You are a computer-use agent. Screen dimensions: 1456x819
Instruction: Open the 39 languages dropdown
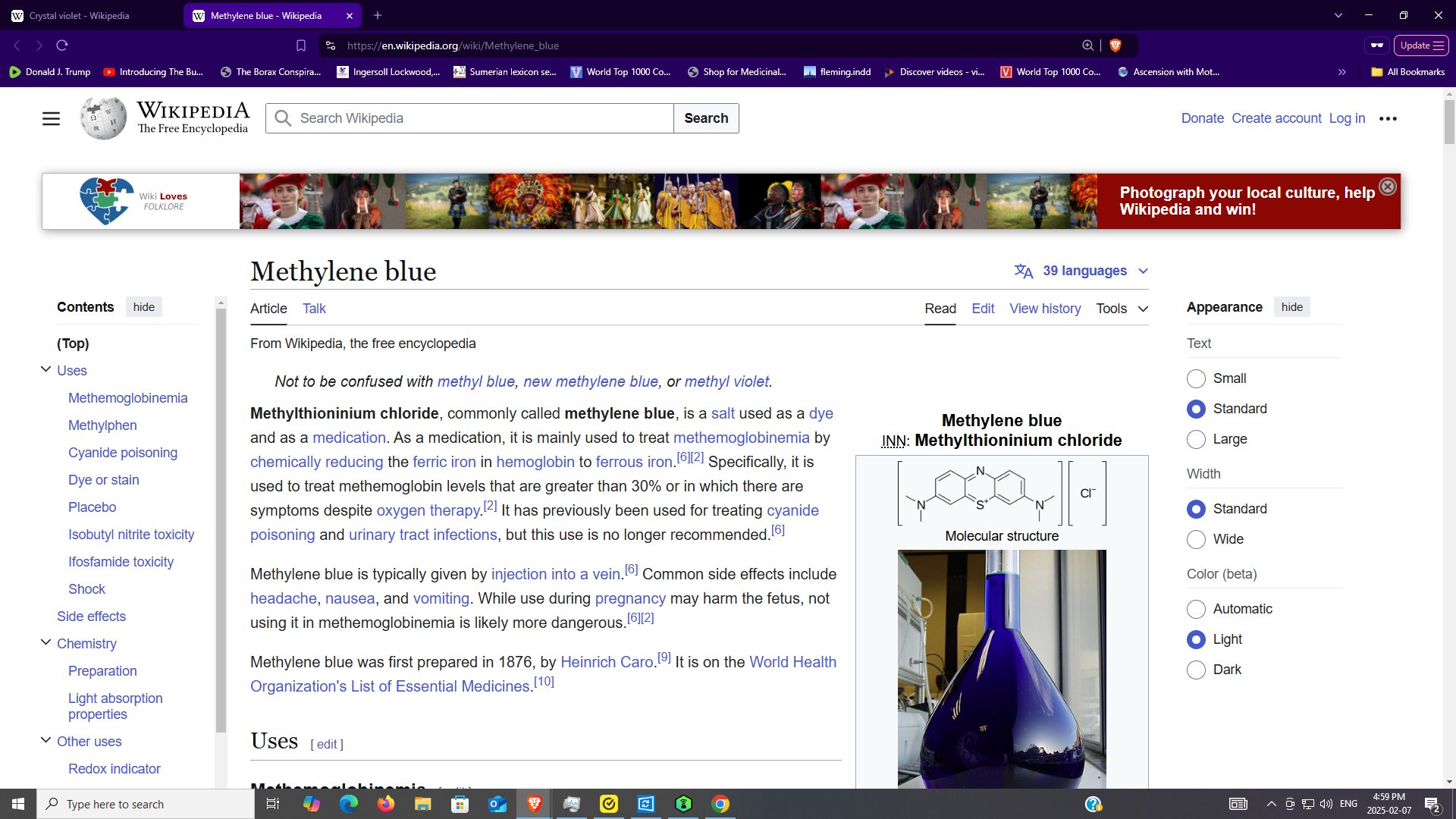click(x=1082, y=271)
